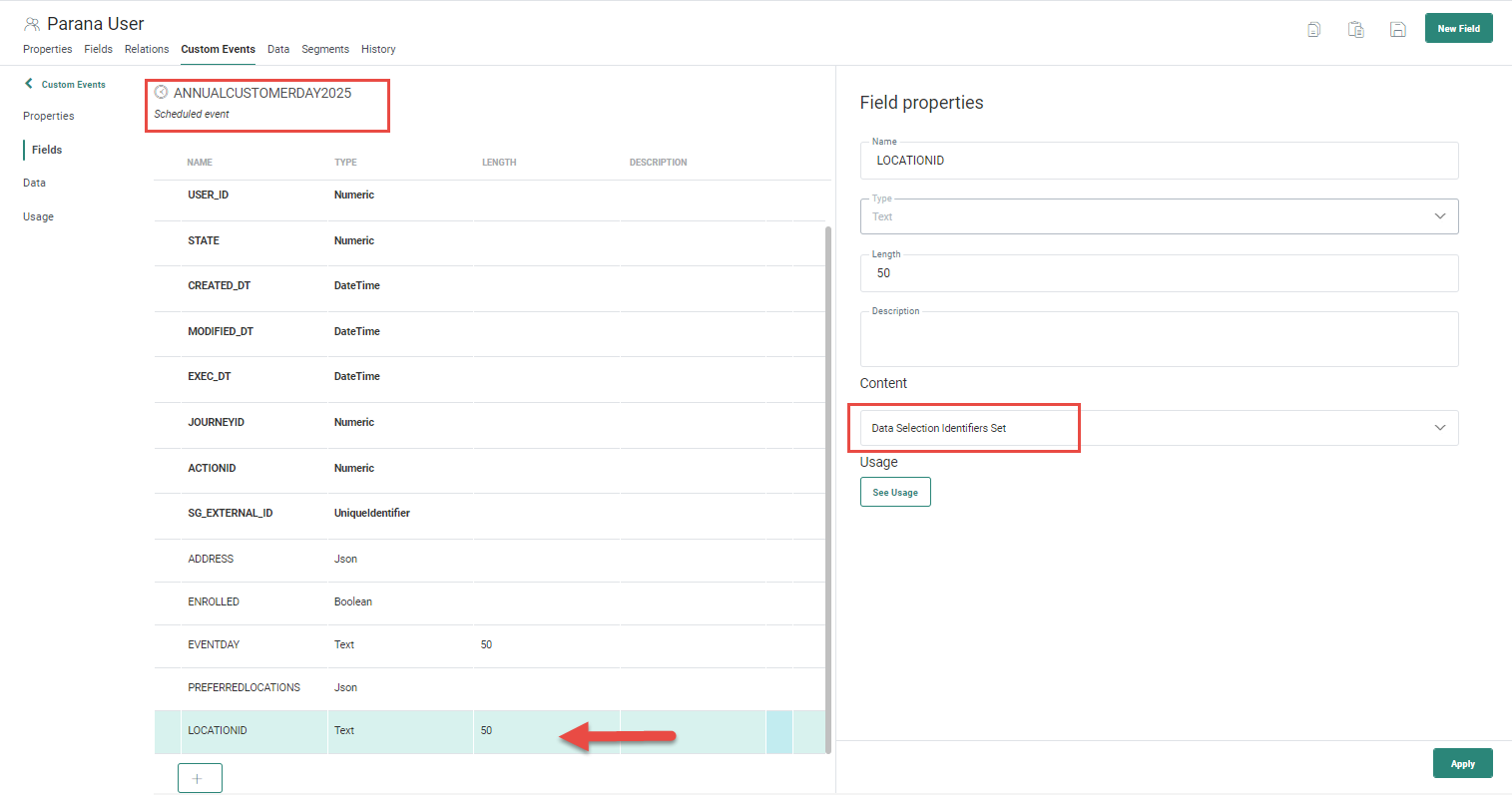The image size is (1512, 795).
Task: Click the save floppy disk icon
Action: pyautogui.click(x=1397, y=29)
